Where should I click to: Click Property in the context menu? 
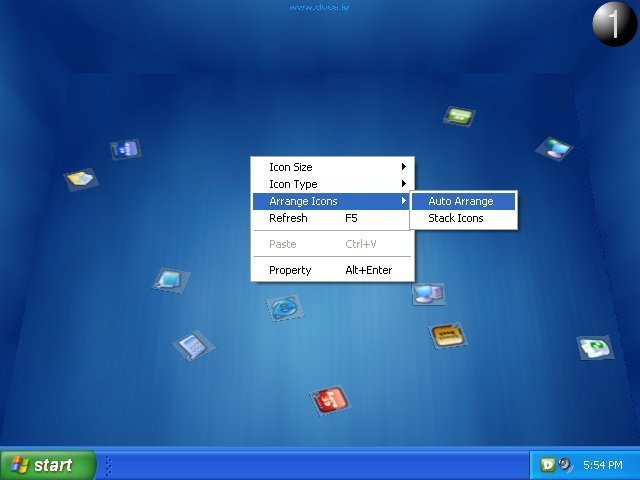[333, 270]
